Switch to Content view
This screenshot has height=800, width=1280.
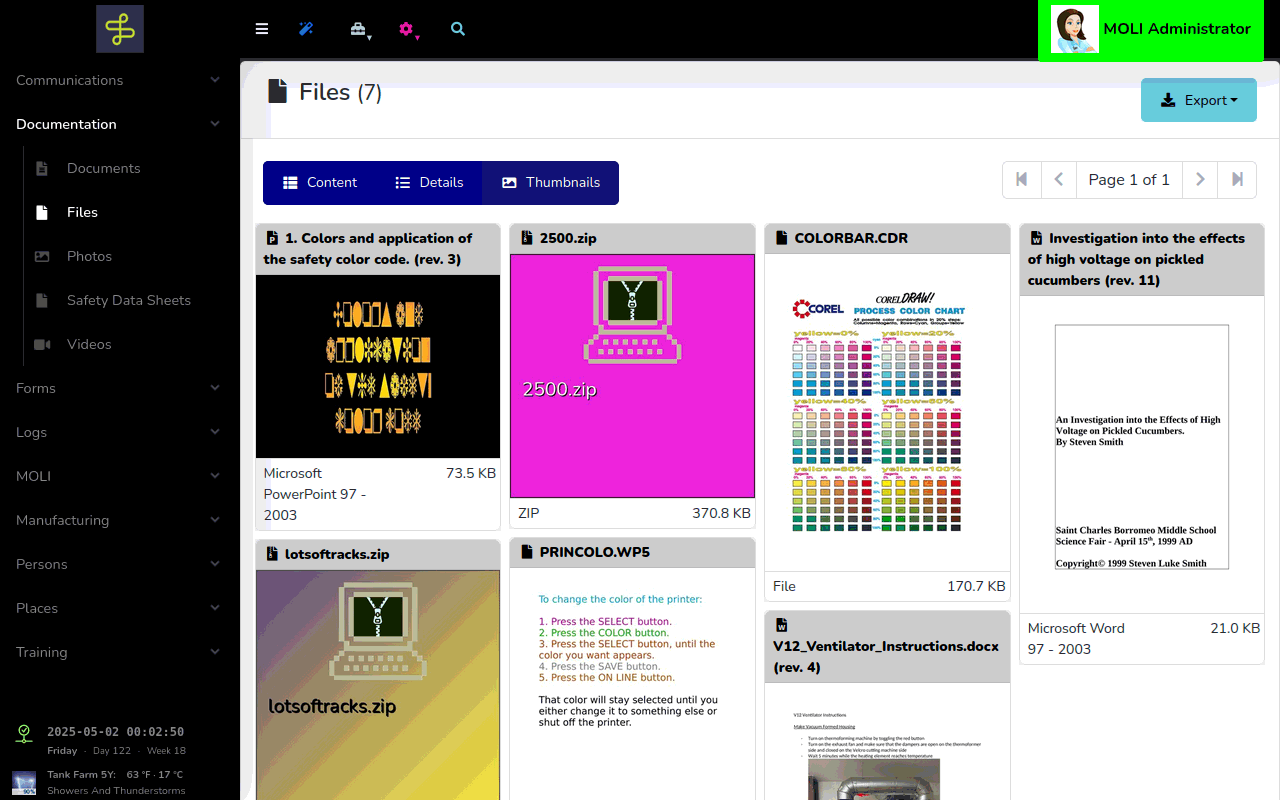point(320,183)
